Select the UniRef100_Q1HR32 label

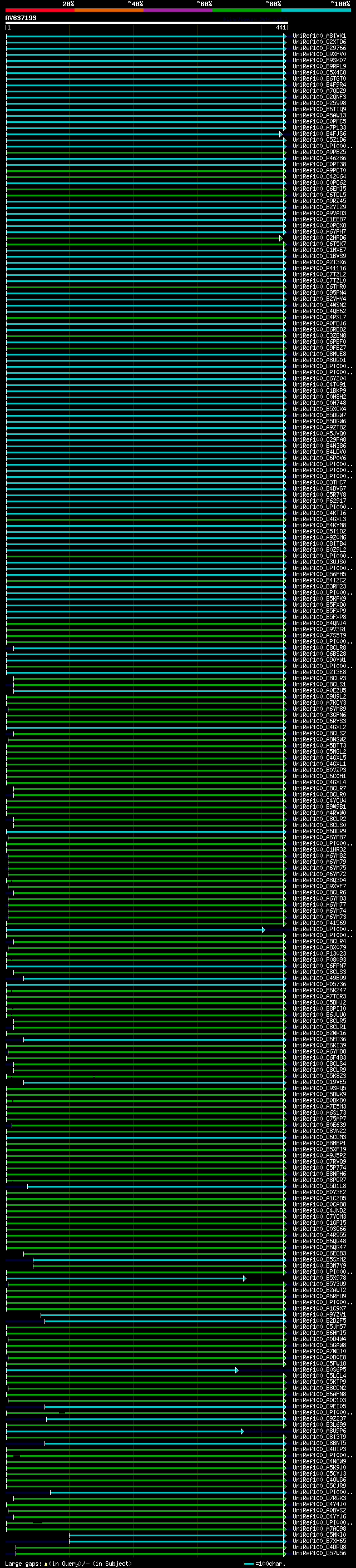(x=319, y=850)
